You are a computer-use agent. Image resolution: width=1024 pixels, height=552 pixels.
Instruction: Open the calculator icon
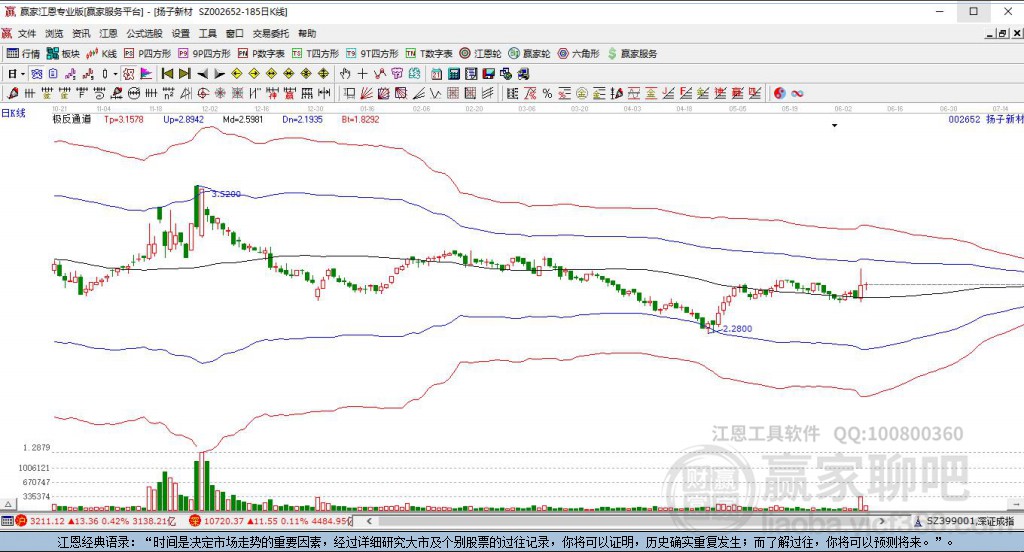[x=454, y=74]
